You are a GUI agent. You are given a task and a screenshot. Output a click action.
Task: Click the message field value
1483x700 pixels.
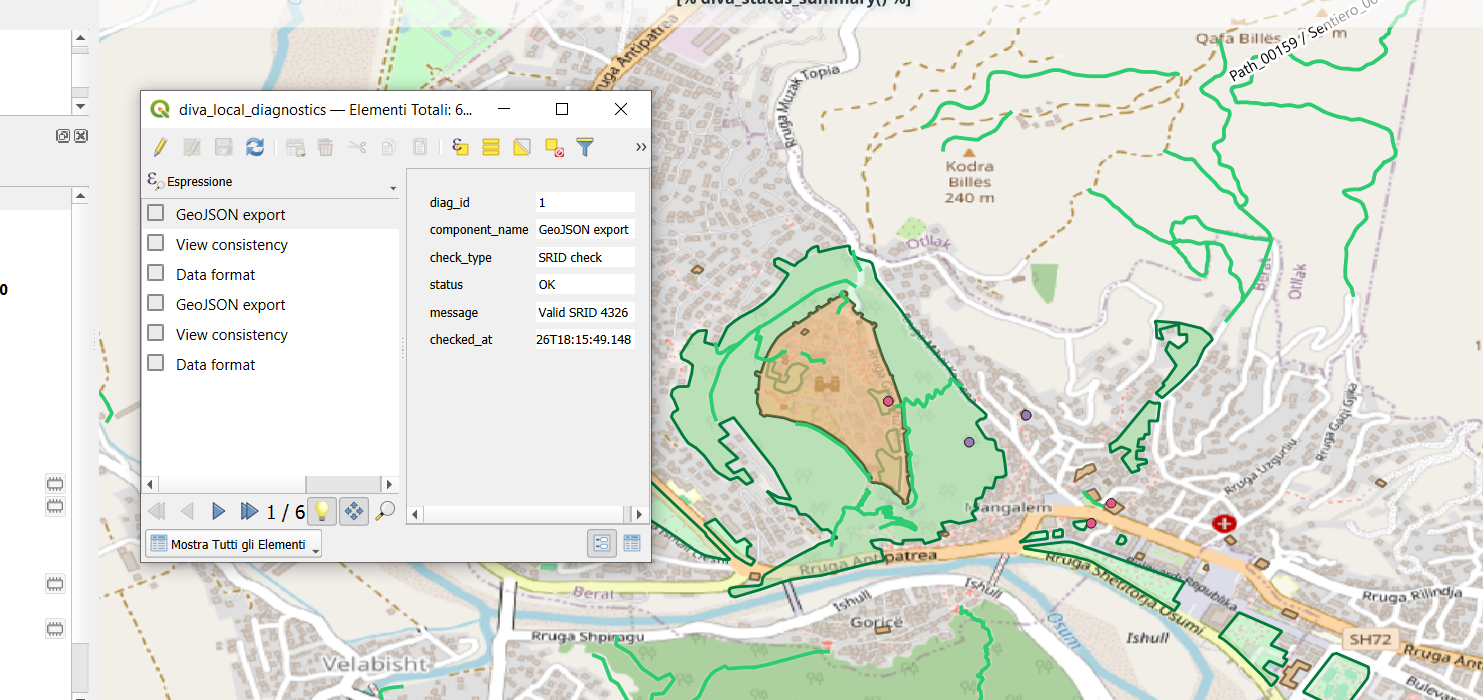(584, 312)
